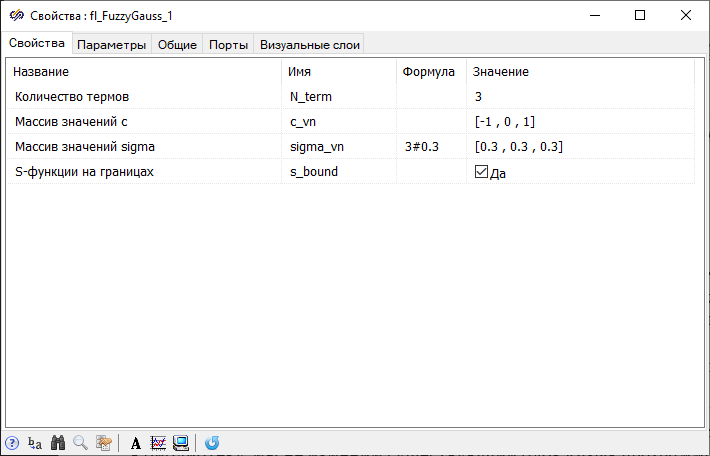Click the sigma_vn formula cell 3#0.3
Screen dimensions: 710x456
coord(420,147)
